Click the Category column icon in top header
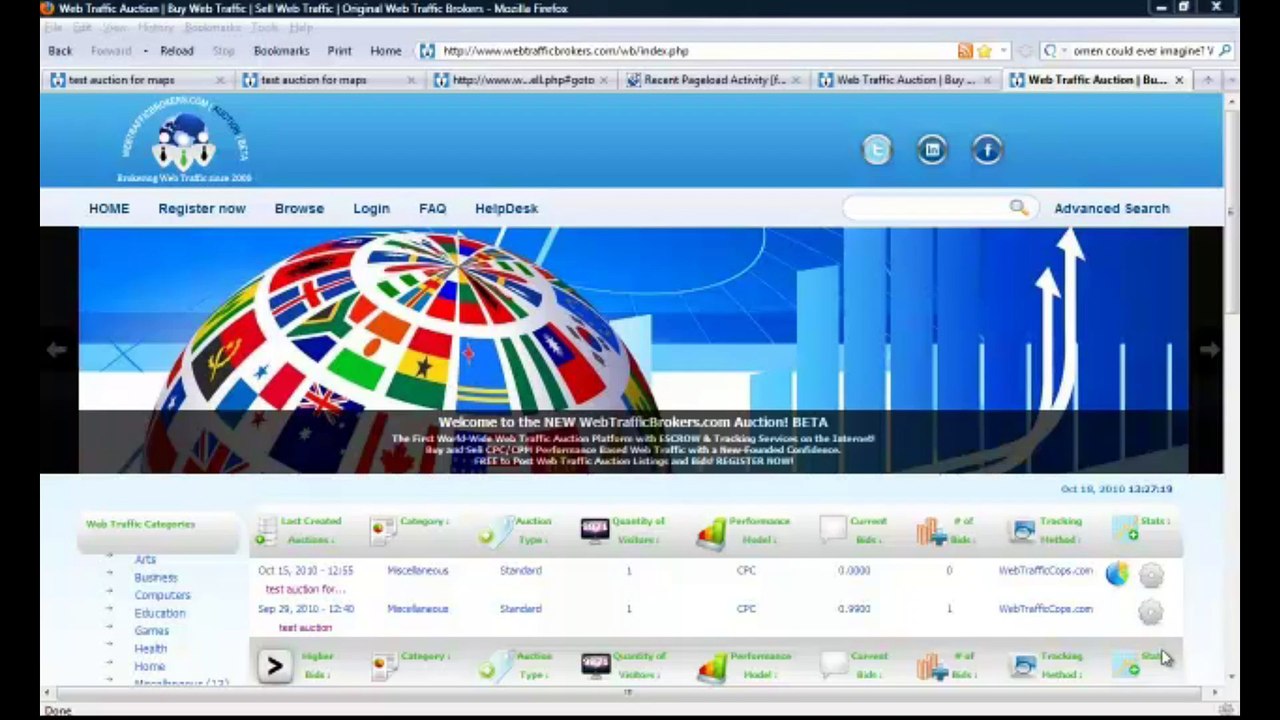 [x=382, y=531]
